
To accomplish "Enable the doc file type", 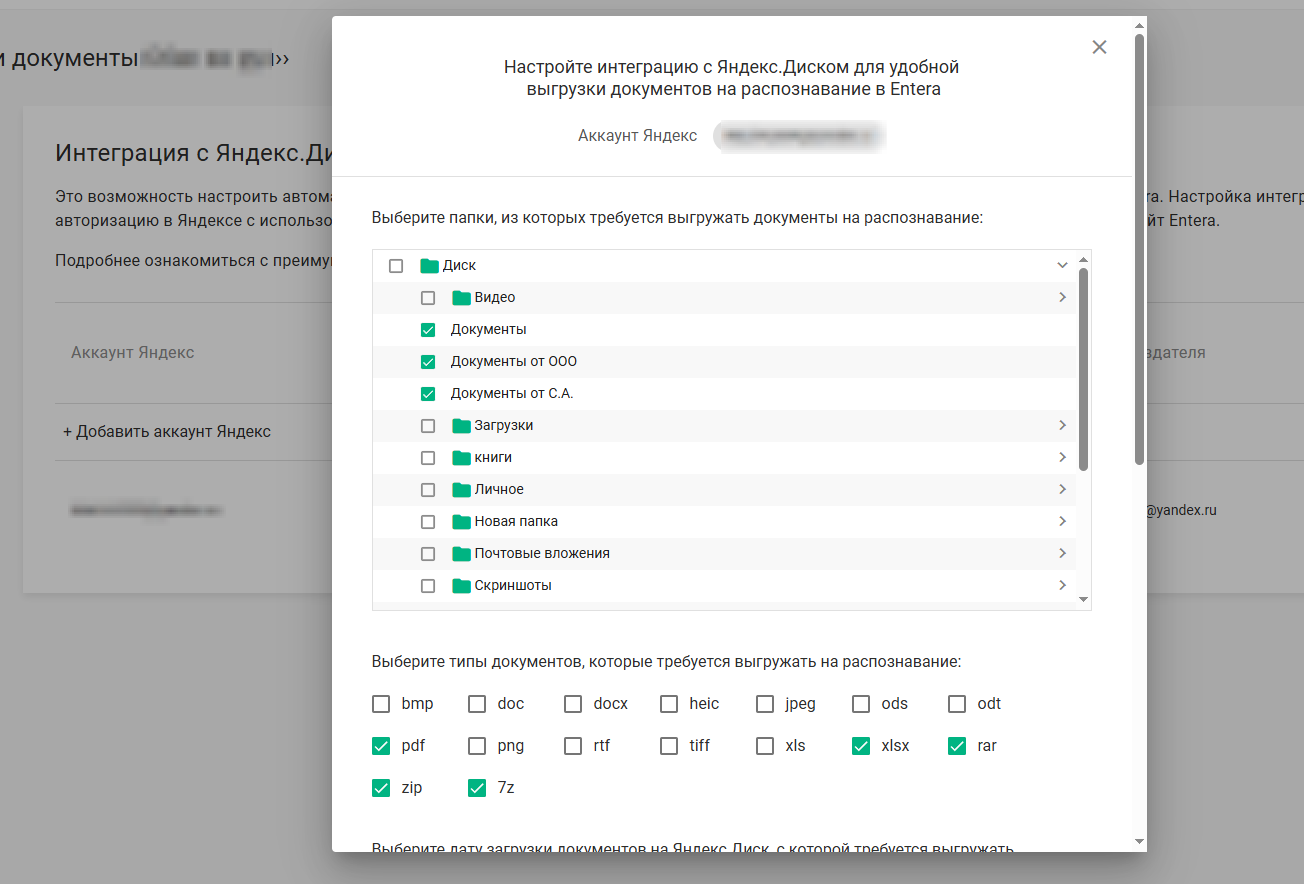I will 477,704.
